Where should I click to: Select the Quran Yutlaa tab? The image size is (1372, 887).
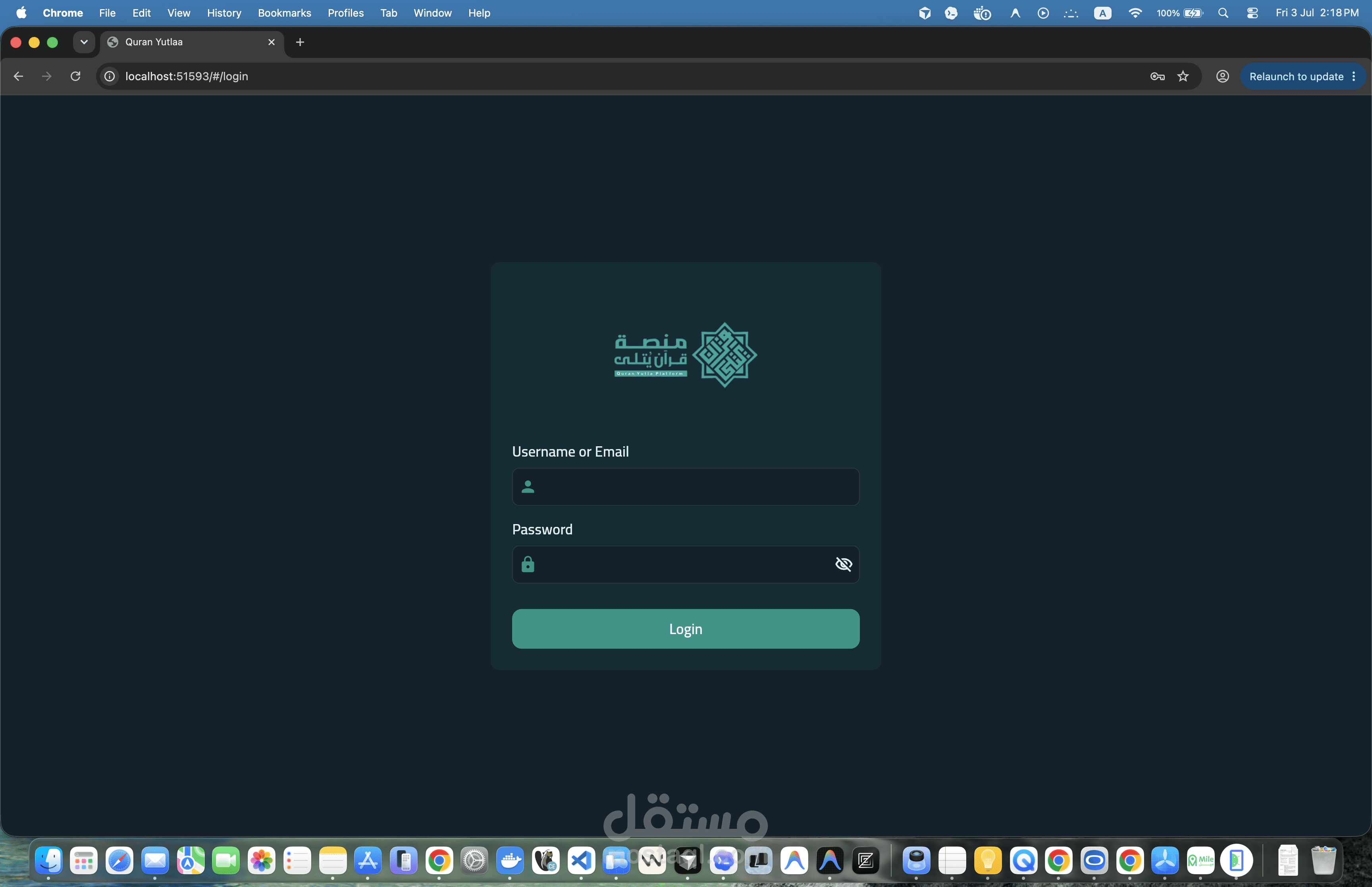click(x=192, y=42)
